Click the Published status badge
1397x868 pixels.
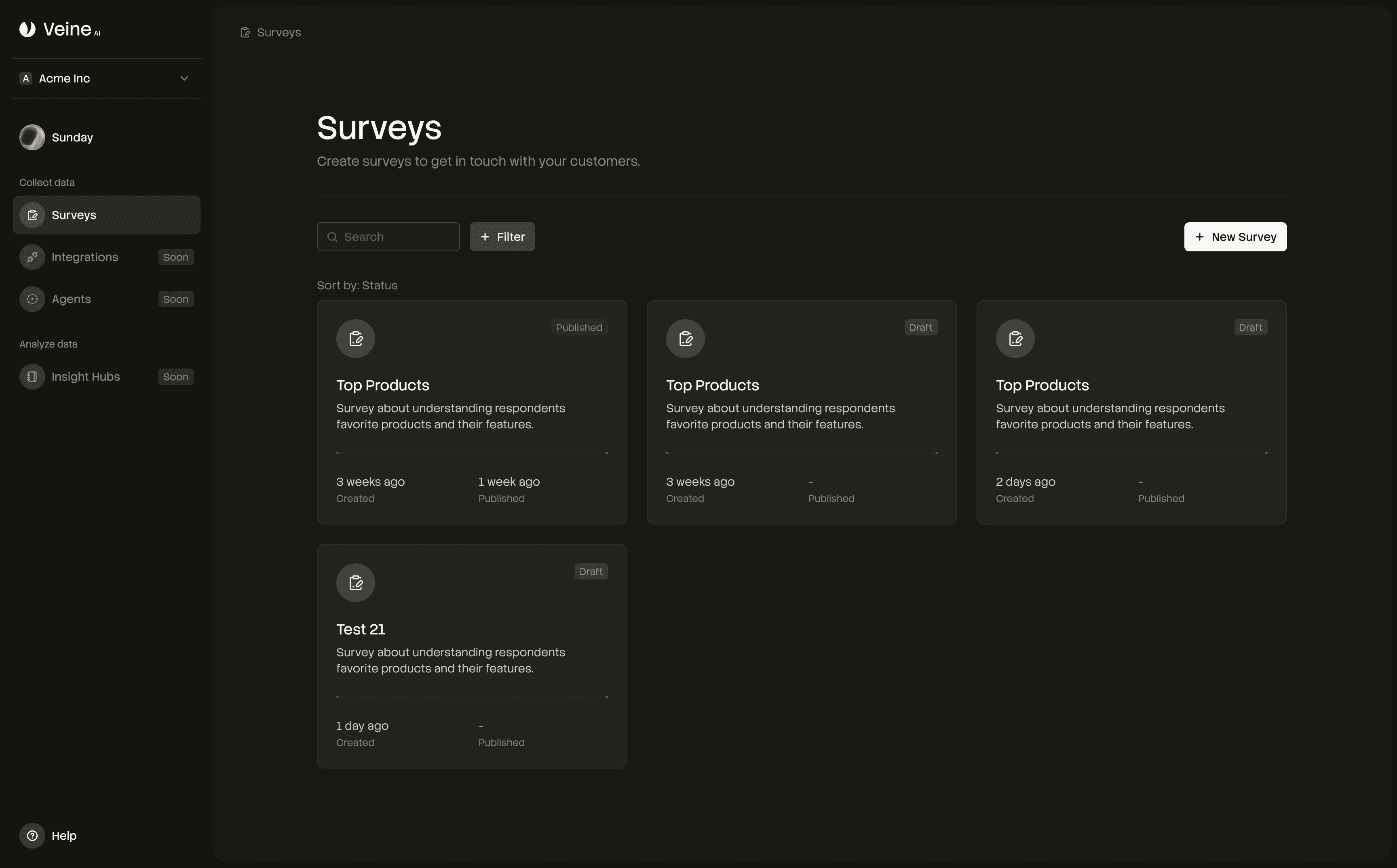578,328
